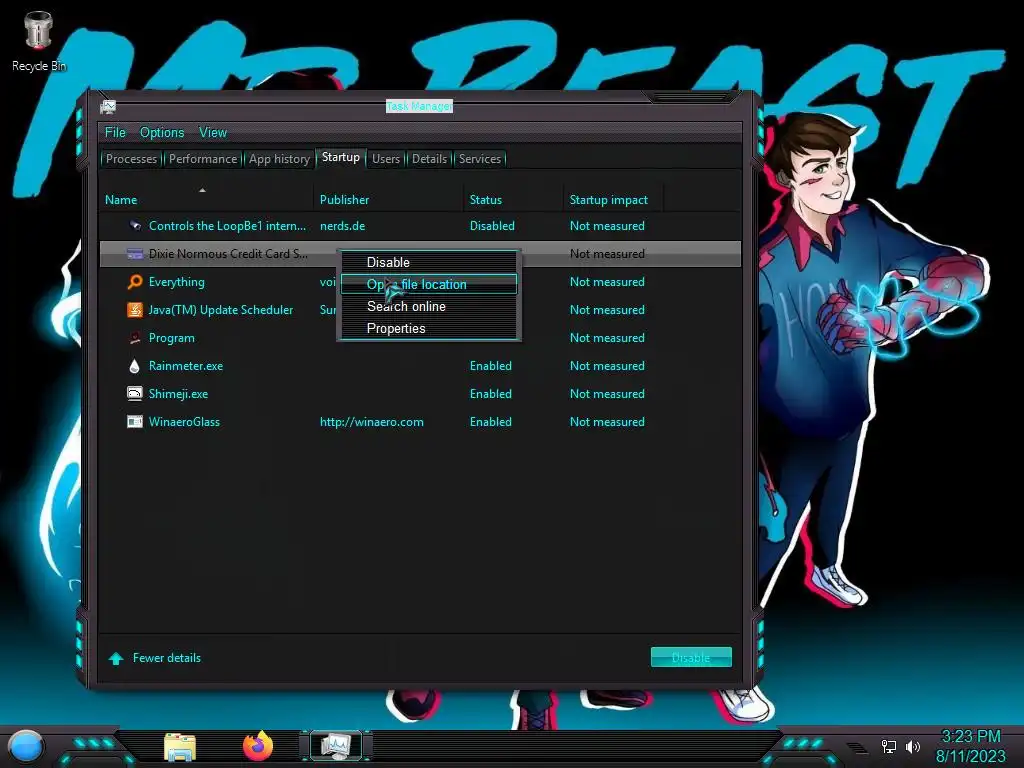The image size is (1024, 768).
Task: Switch to the Processes tab
Action: tap(131, 159)
